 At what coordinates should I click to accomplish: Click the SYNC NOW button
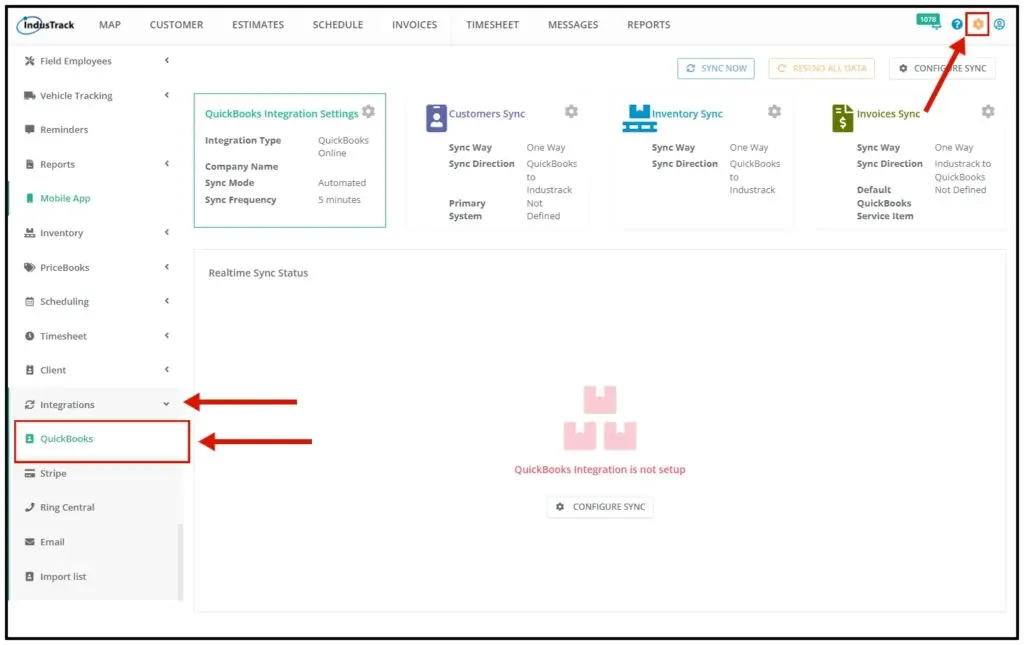tap(716, 69)
